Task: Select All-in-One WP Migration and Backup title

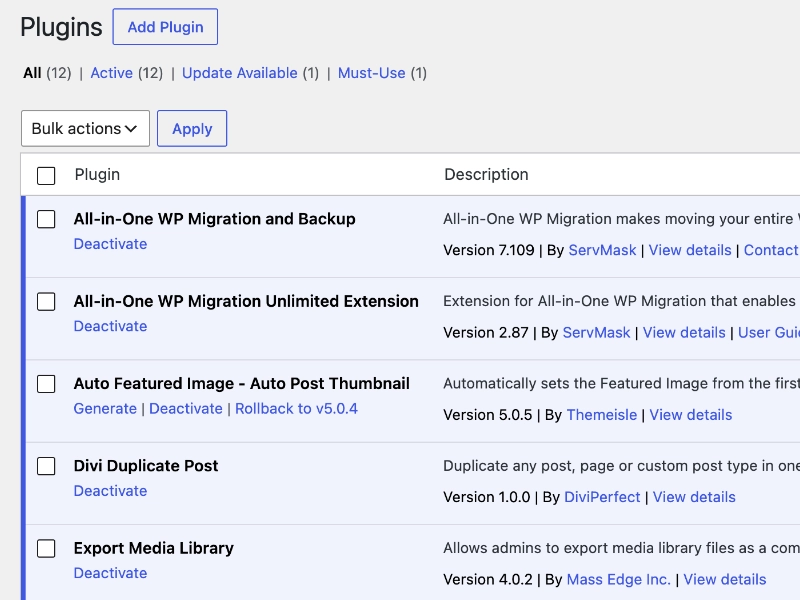Action: [x=214, y=219]
